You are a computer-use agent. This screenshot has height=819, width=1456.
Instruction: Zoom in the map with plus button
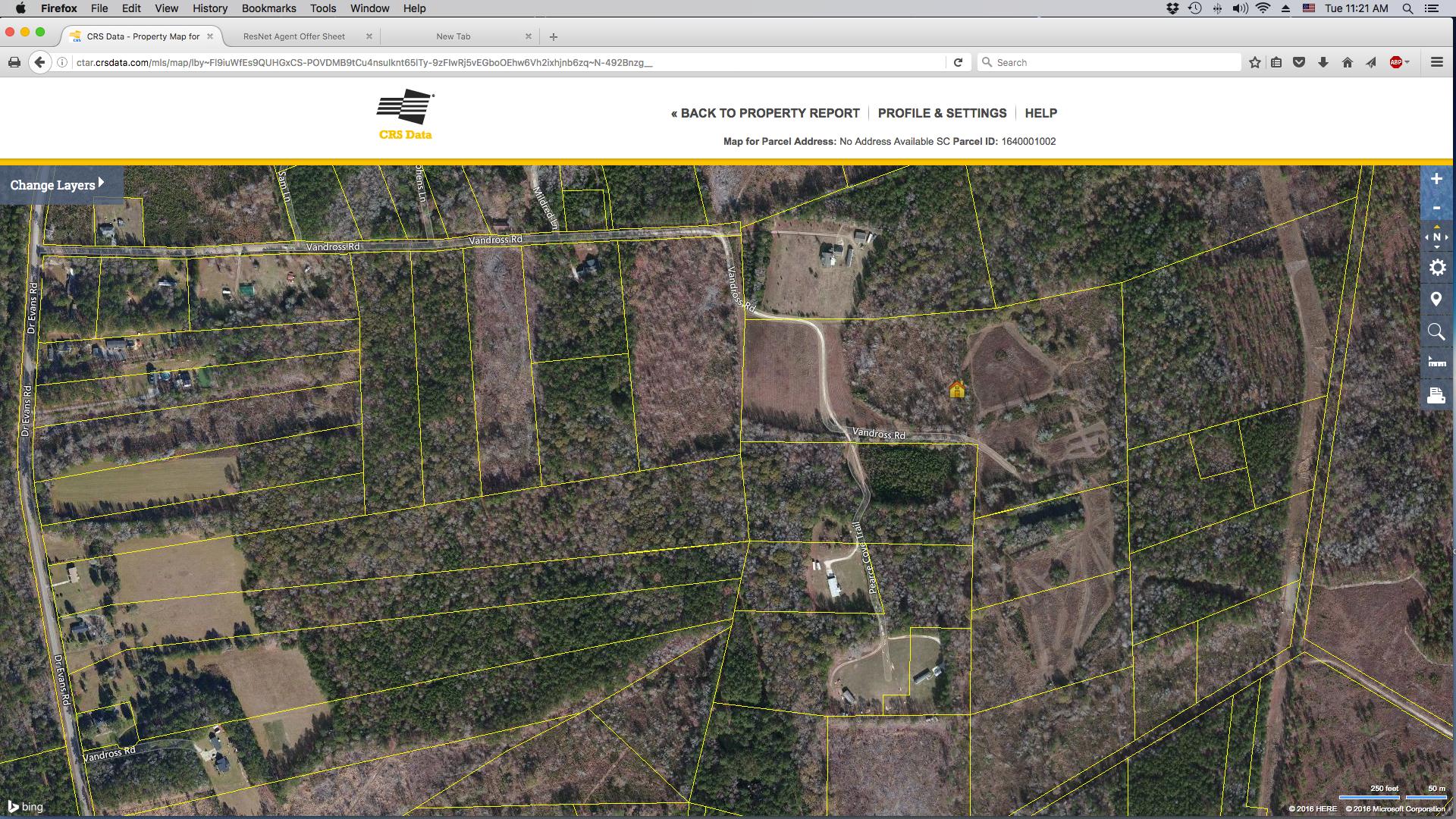1436,179
